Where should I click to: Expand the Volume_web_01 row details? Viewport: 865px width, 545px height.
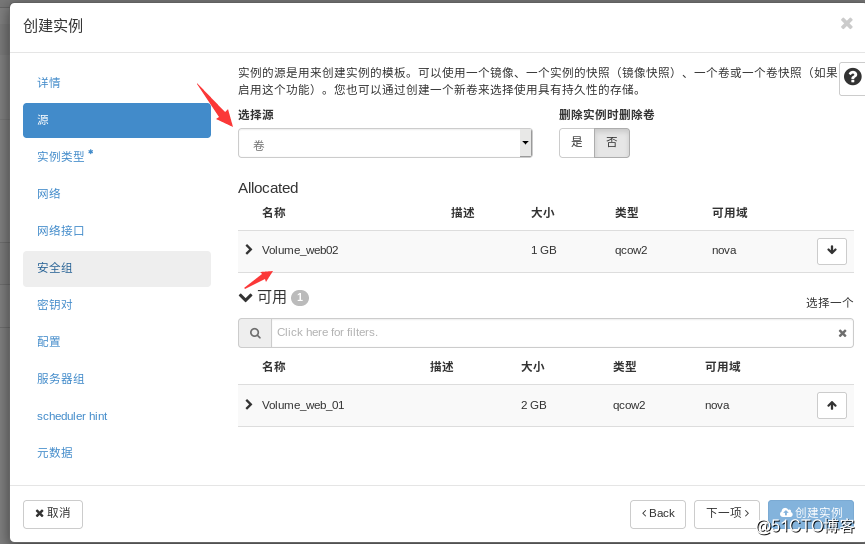(x=248, y=405)
